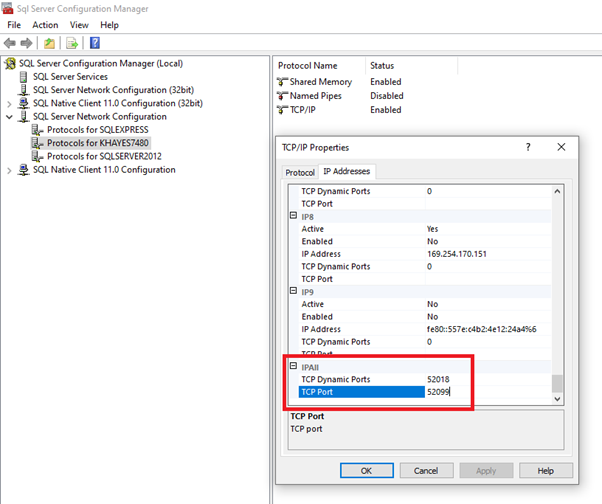This screenshot has height=504, width=602.
Task: Click the IP9 Enabled row label
Action: pyautogui.click(x=317, y=317)
